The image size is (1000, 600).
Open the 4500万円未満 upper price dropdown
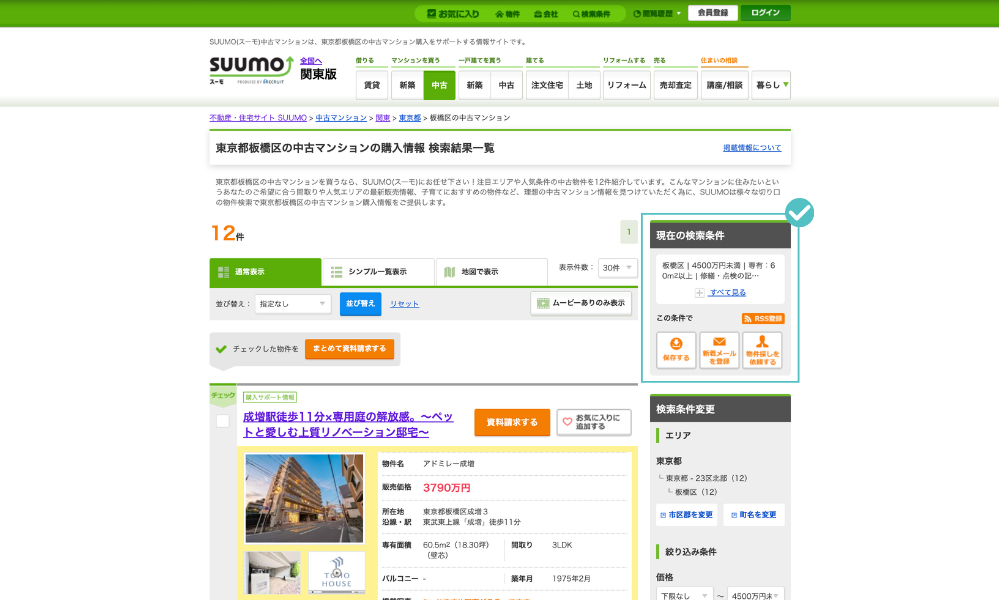[x=756, y=596]
